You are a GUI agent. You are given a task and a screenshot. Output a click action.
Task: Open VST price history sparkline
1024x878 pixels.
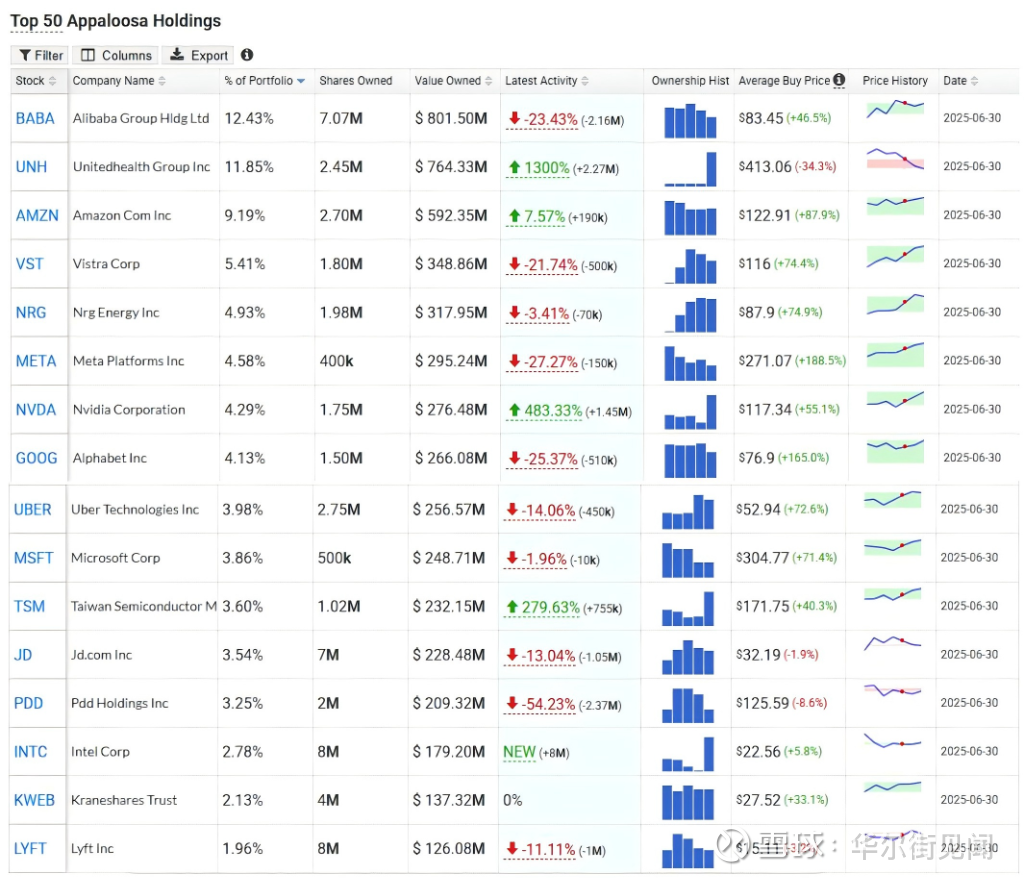tap(895, 257)
